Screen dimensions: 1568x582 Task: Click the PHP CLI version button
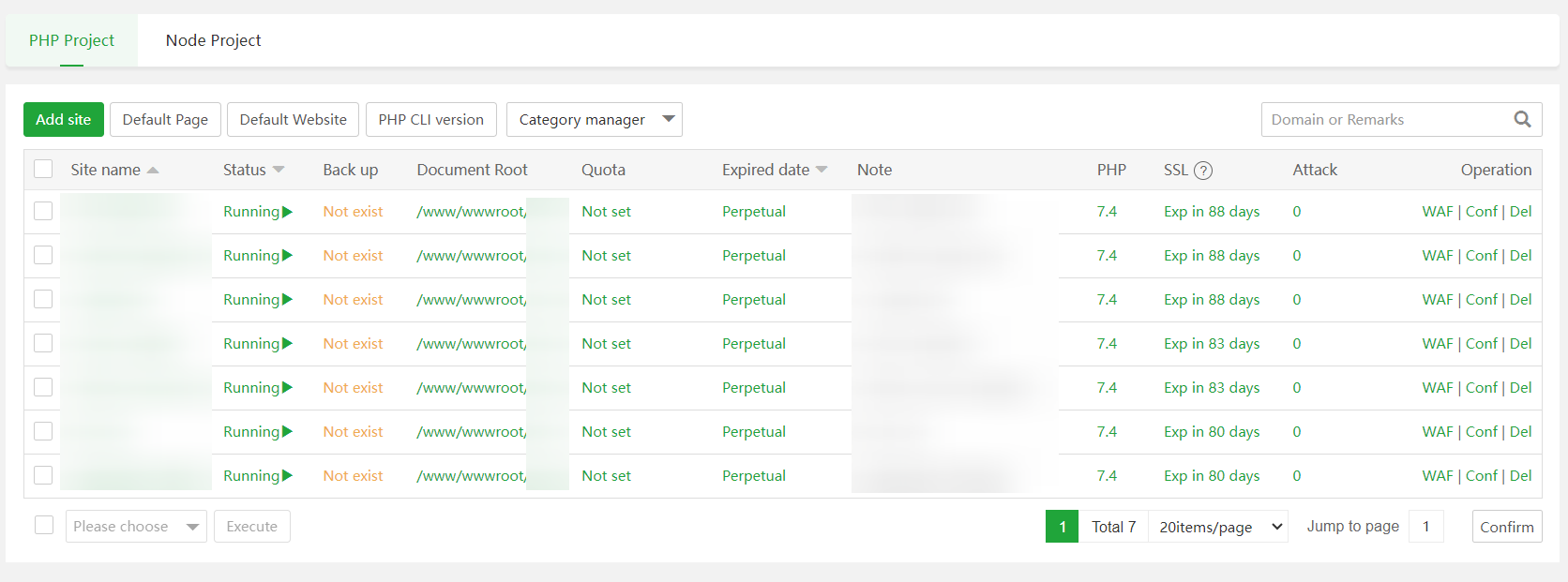[x=430, y=120]
